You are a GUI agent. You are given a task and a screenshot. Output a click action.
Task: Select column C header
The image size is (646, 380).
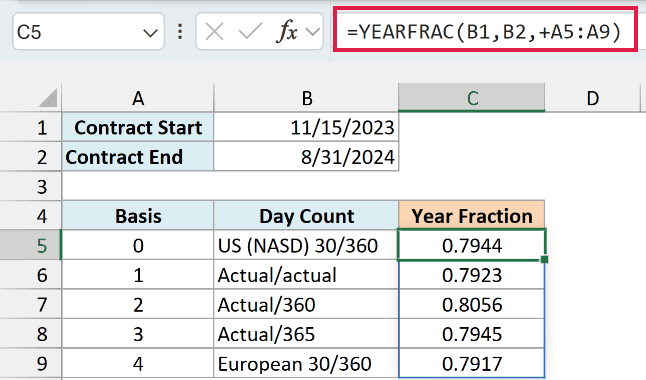click(472, 98)
